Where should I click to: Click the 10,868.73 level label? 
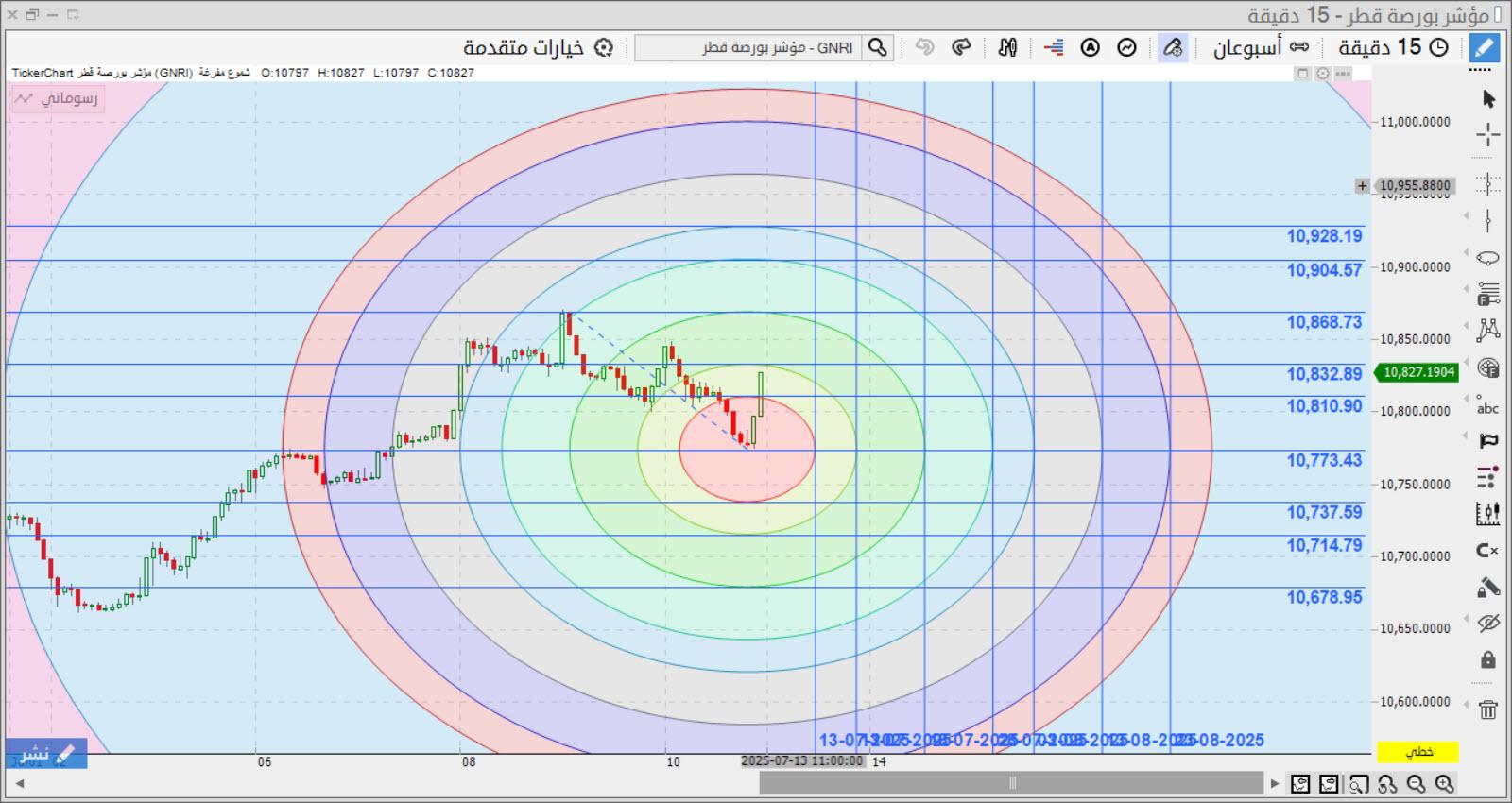click(1324, 322)
